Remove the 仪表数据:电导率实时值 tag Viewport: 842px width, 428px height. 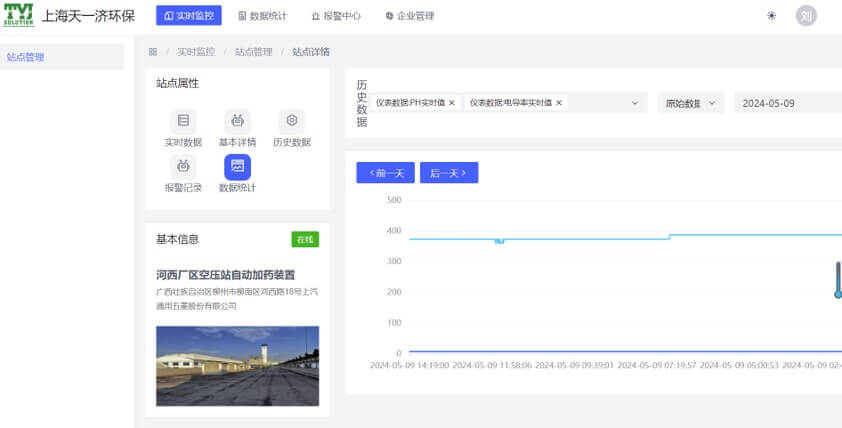559,103
